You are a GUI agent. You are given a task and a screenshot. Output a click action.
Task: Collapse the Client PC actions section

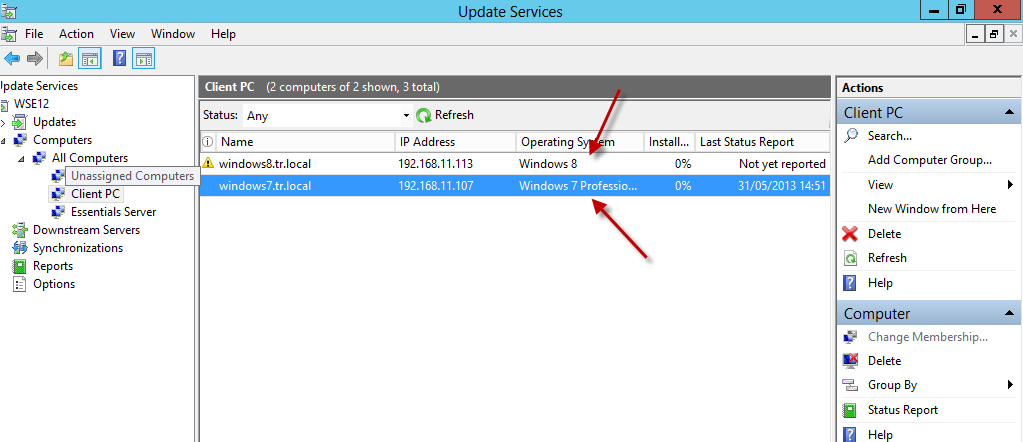tap(1010, 113)
